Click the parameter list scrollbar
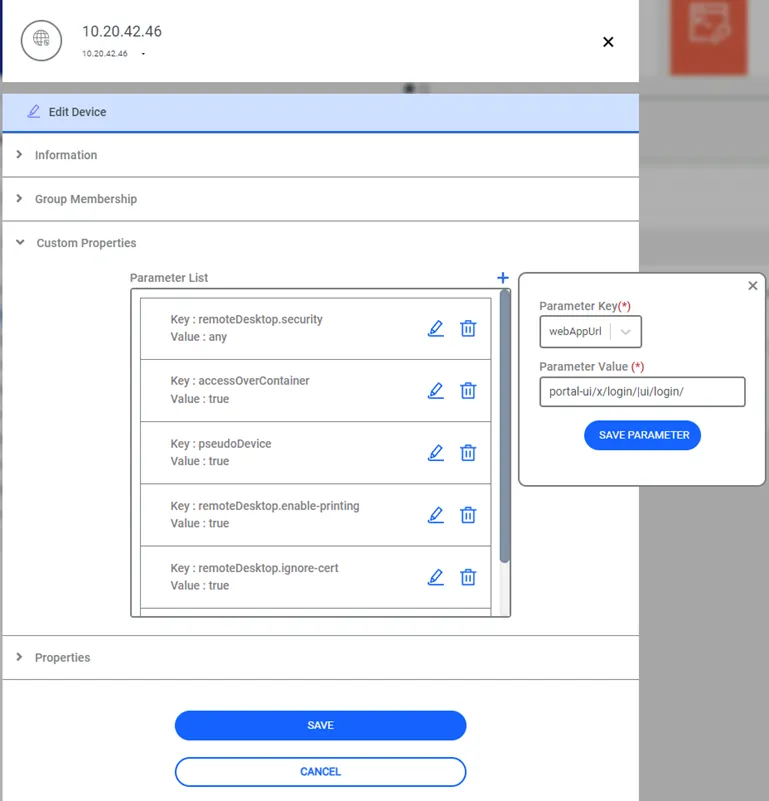Viewport: 769px width, 801px height. pos(504,426)
